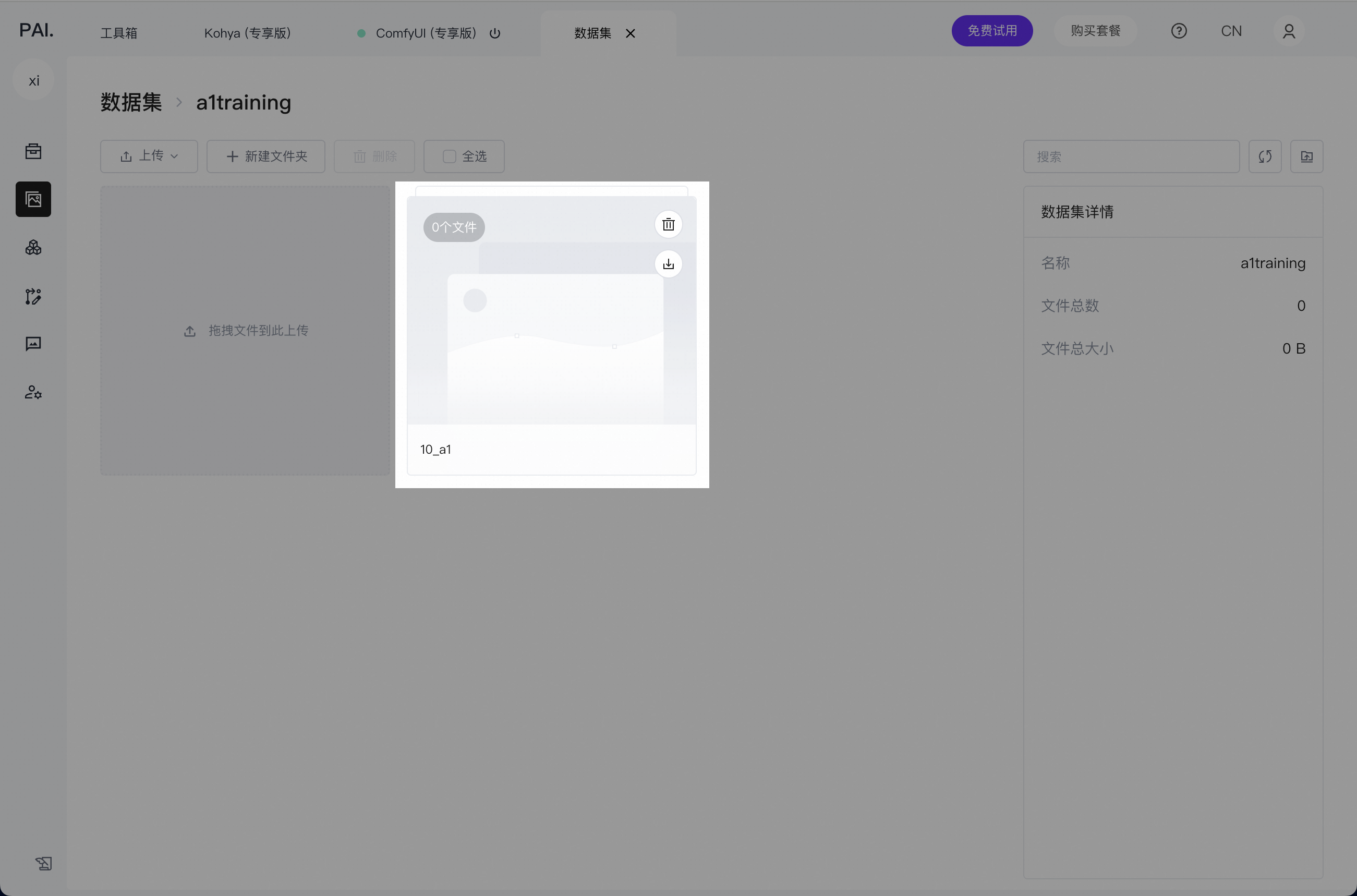1357x896 pixels.
Task: Open the models cube icon in the sidebar
Action: point(33,247)
